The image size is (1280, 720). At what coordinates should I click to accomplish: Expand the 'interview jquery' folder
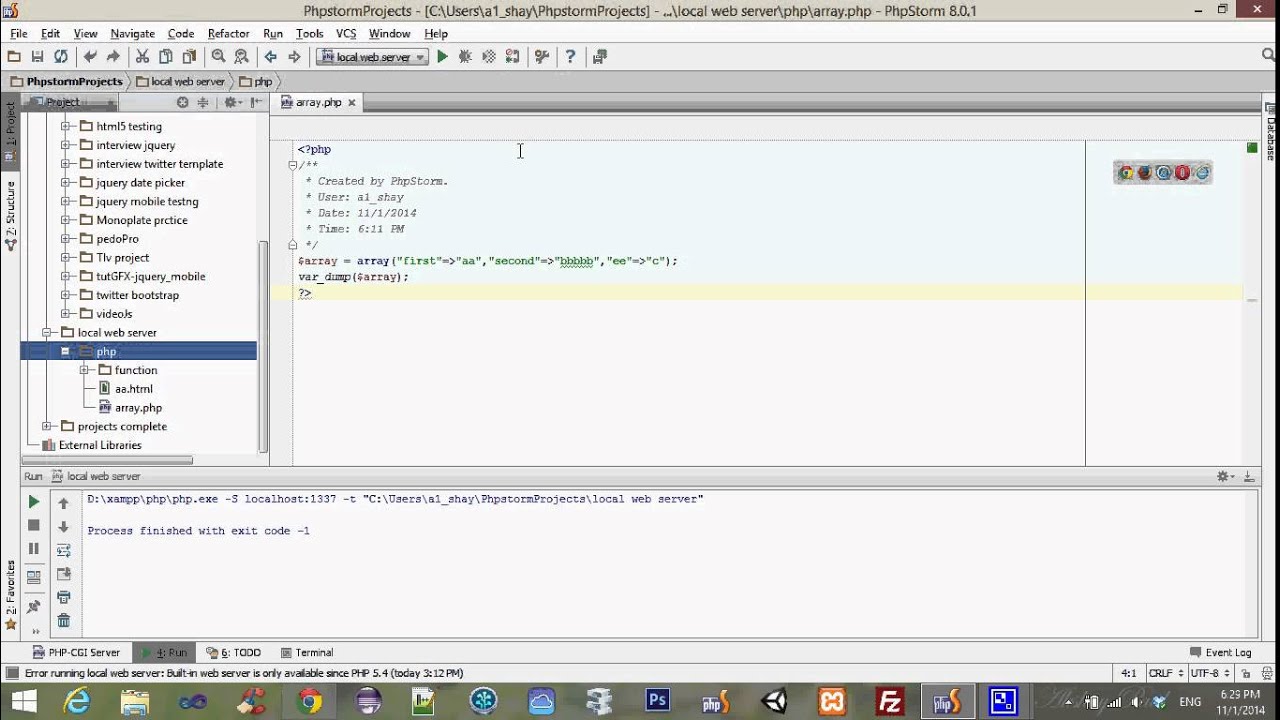(x=66, y=145)
